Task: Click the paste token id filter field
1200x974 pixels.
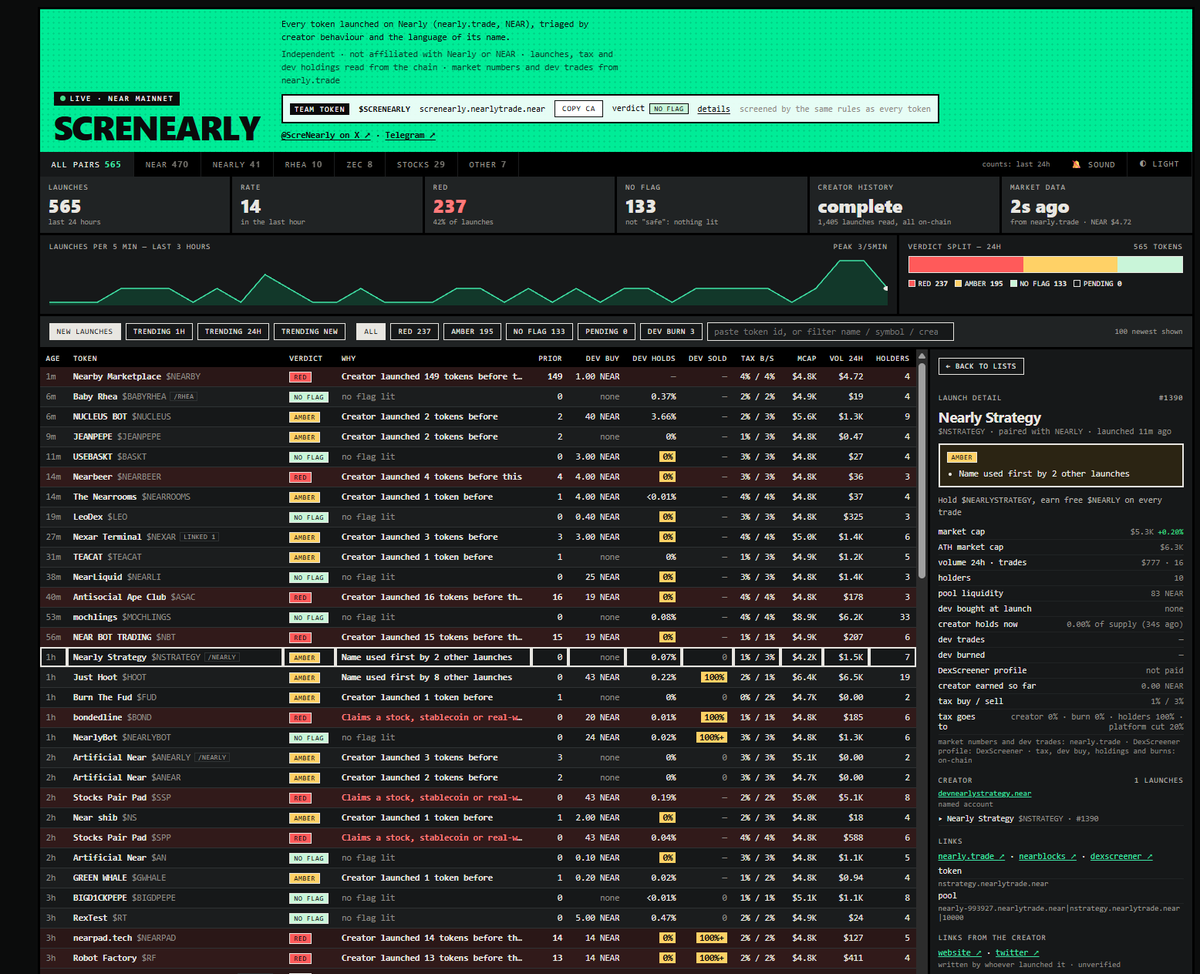Action: click(830, 331)
